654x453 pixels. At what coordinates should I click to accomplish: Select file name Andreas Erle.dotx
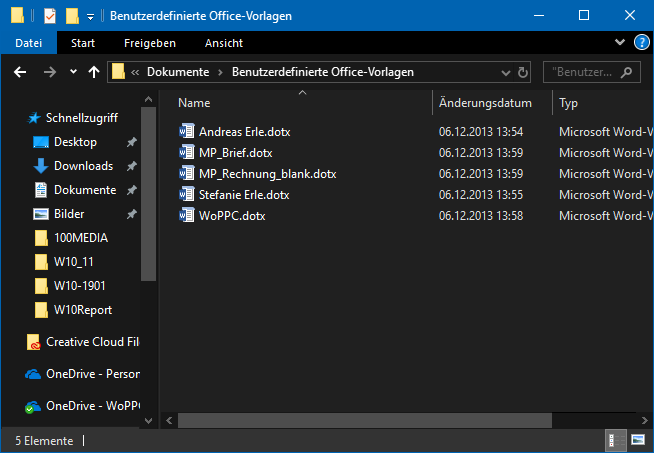click(x=244, y=132)
